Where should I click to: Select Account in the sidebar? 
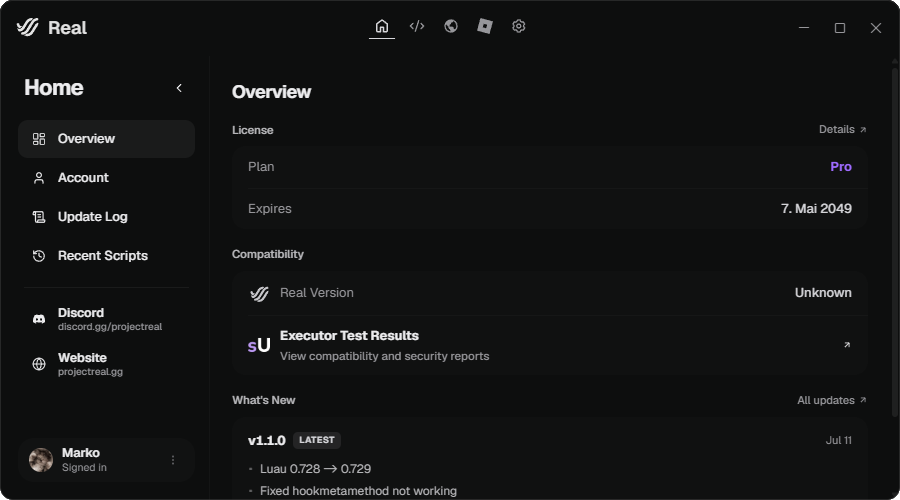[x=106, y=178]
